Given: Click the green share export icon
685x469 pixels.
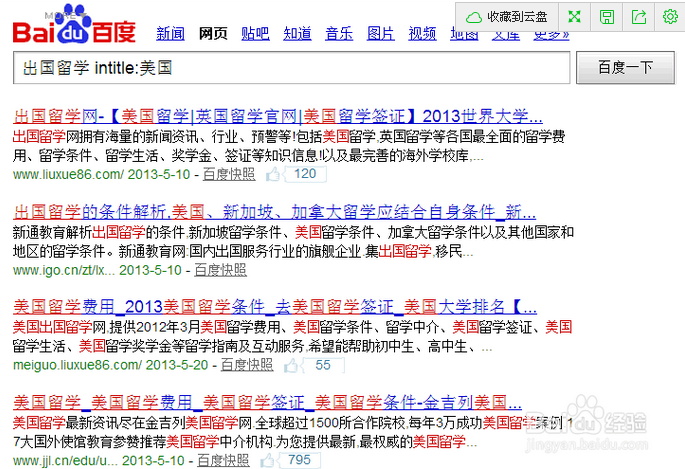Looking at the screenshot, I should click(639, 17).
